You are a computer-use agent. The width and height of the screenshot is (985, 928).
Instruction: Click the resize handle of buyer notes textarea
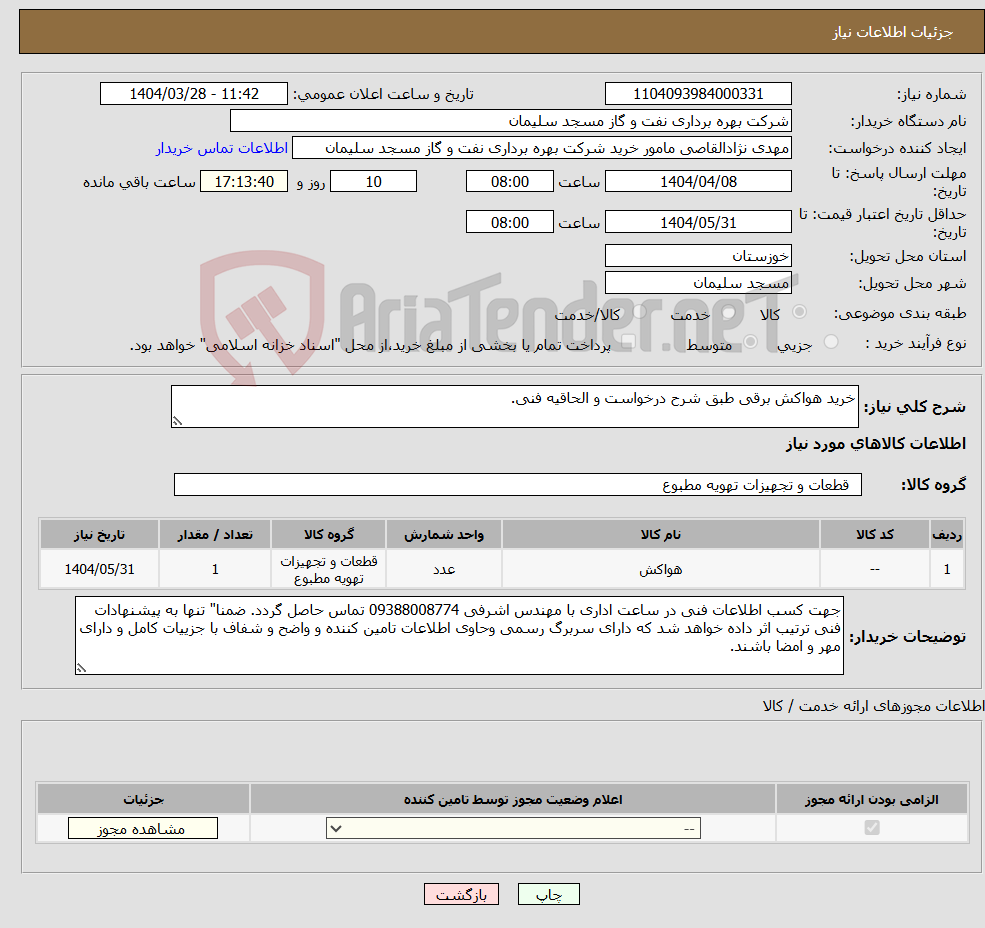pos(81,669)
